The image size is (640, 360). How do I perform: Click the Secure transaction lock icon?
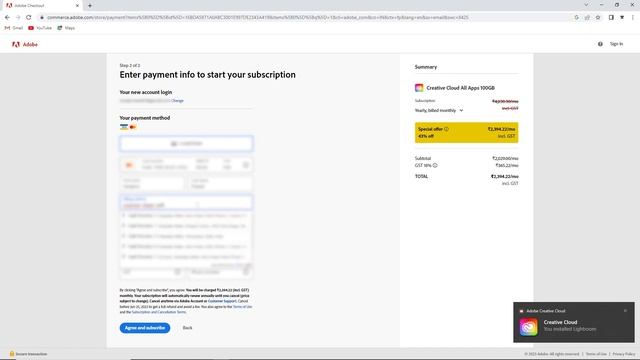tap(12, 353)
